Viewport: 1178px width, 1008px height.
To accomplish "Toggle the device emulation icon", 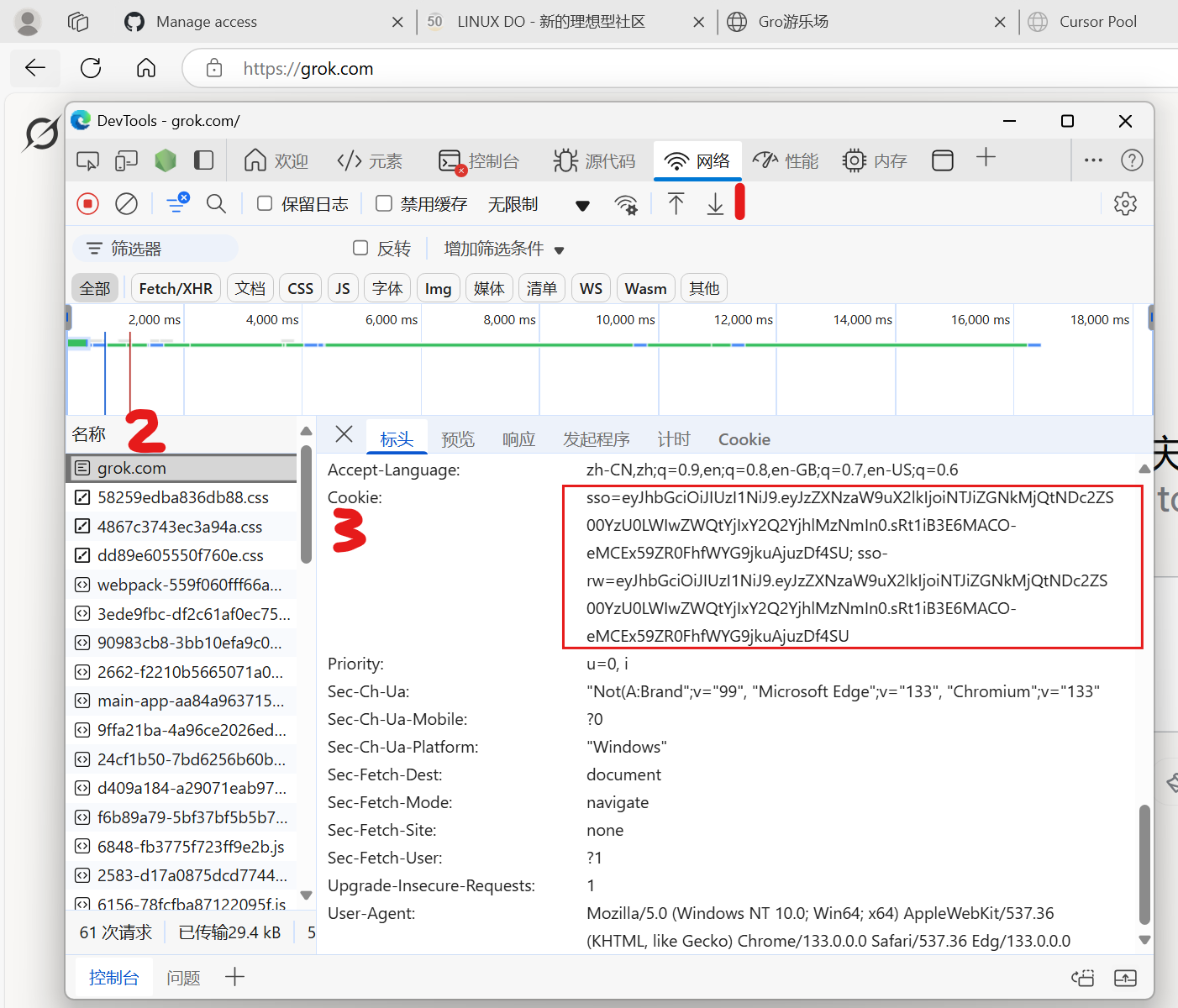I will pos(126,160).
